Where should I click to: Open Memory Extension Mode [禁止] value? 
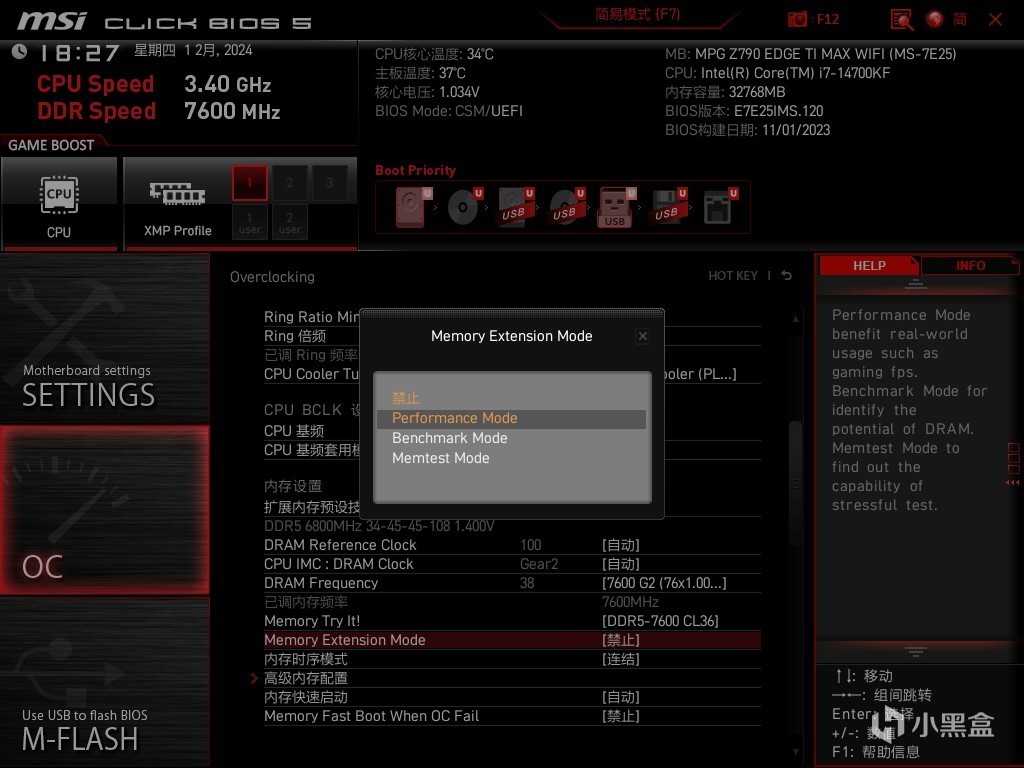click(620, 640)
